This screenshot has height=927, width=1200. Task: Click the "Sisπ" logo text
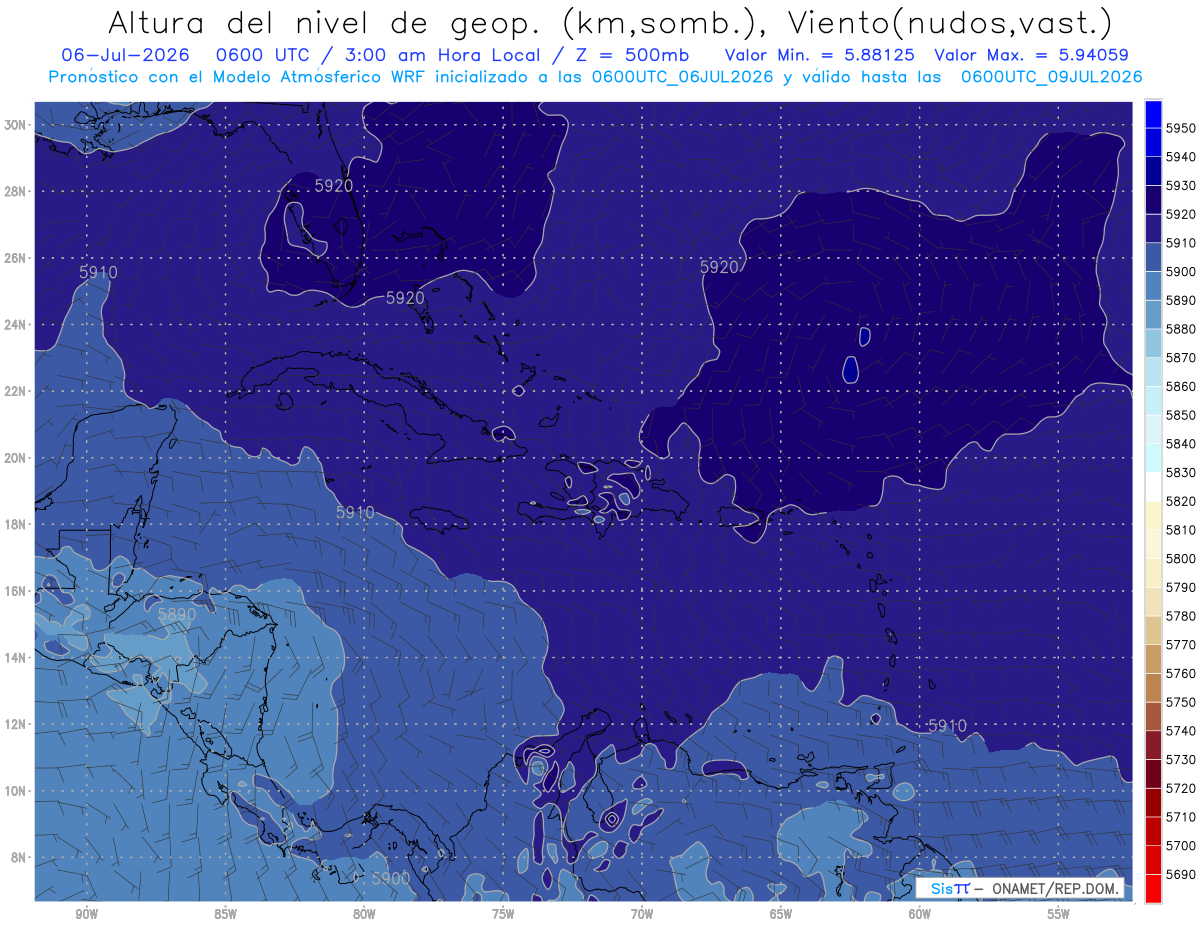pyautogui.click(x=950, y=888)
